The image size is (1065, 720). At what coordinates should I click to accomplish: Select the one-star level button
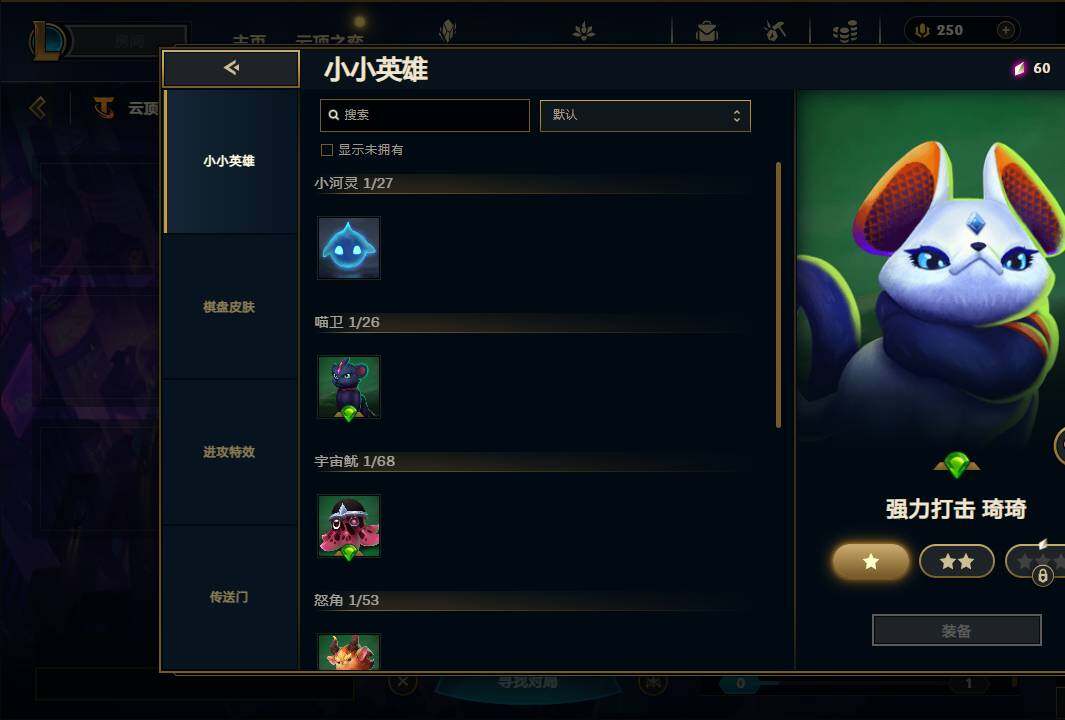click(871, 562)
